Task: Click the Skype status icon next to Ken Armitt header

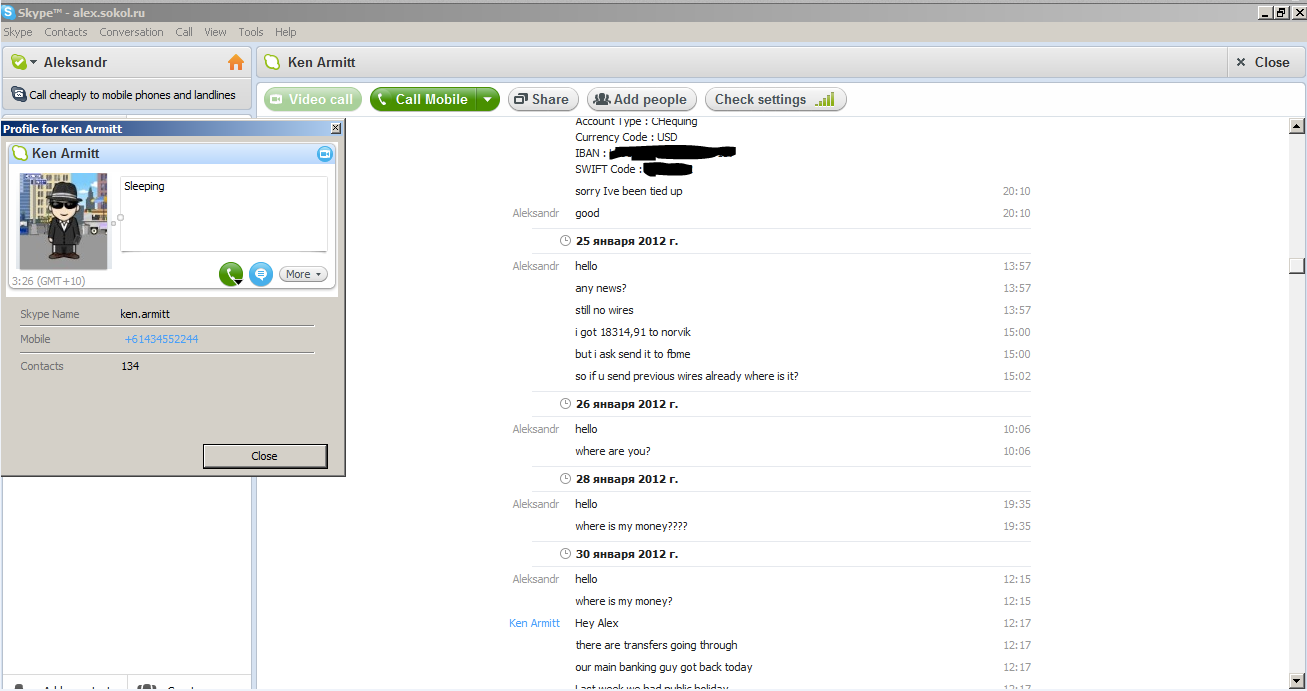Action: [272, 62]
